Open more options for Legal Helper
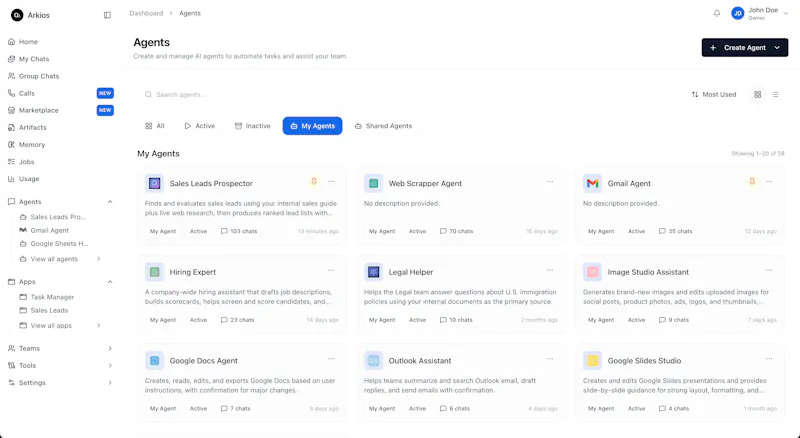800x438 pixels. pyautogui.click(x=550, y=270)
